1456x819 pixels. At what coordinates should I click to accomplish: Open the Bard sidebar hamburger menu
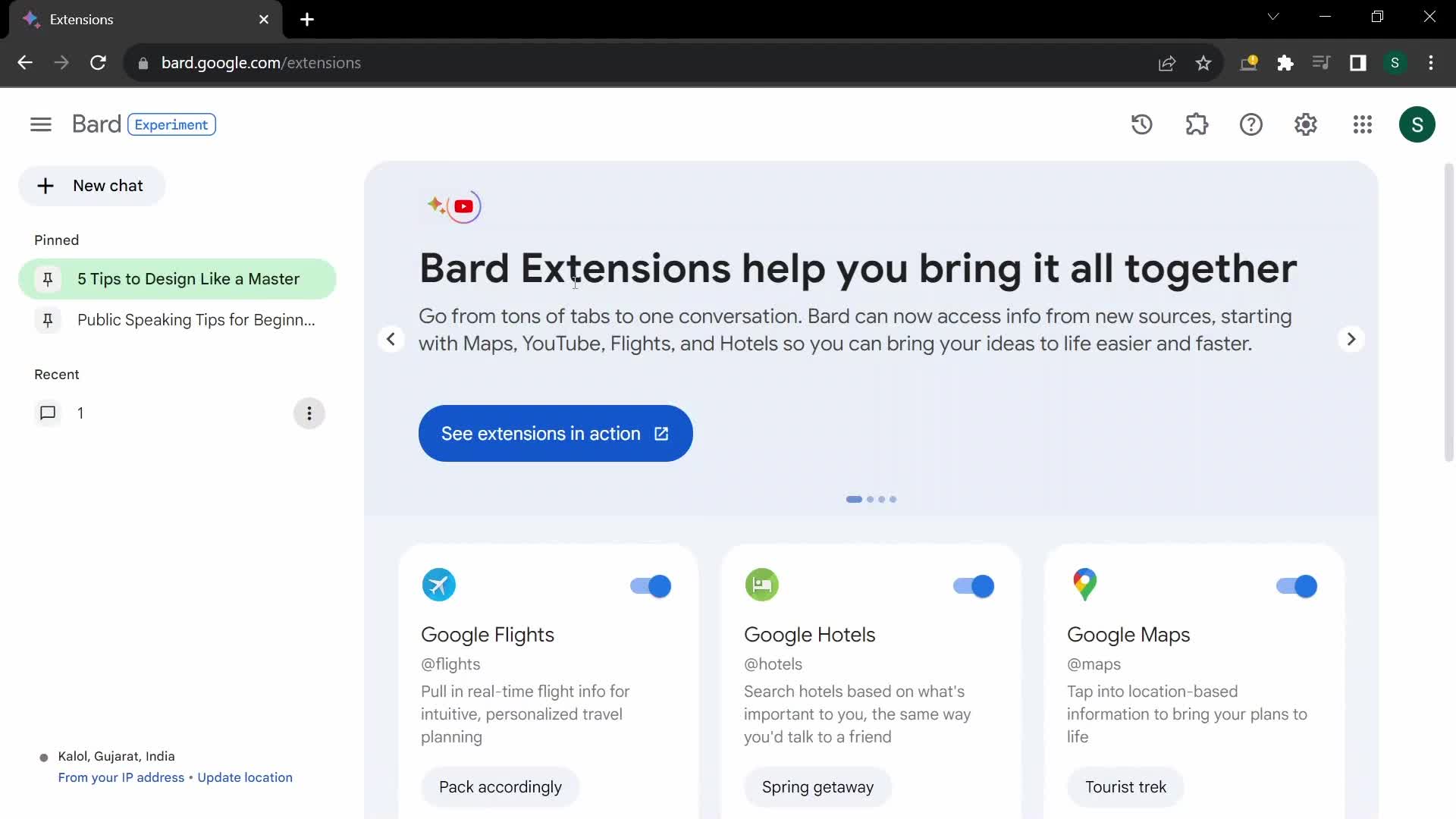point(41,123)
